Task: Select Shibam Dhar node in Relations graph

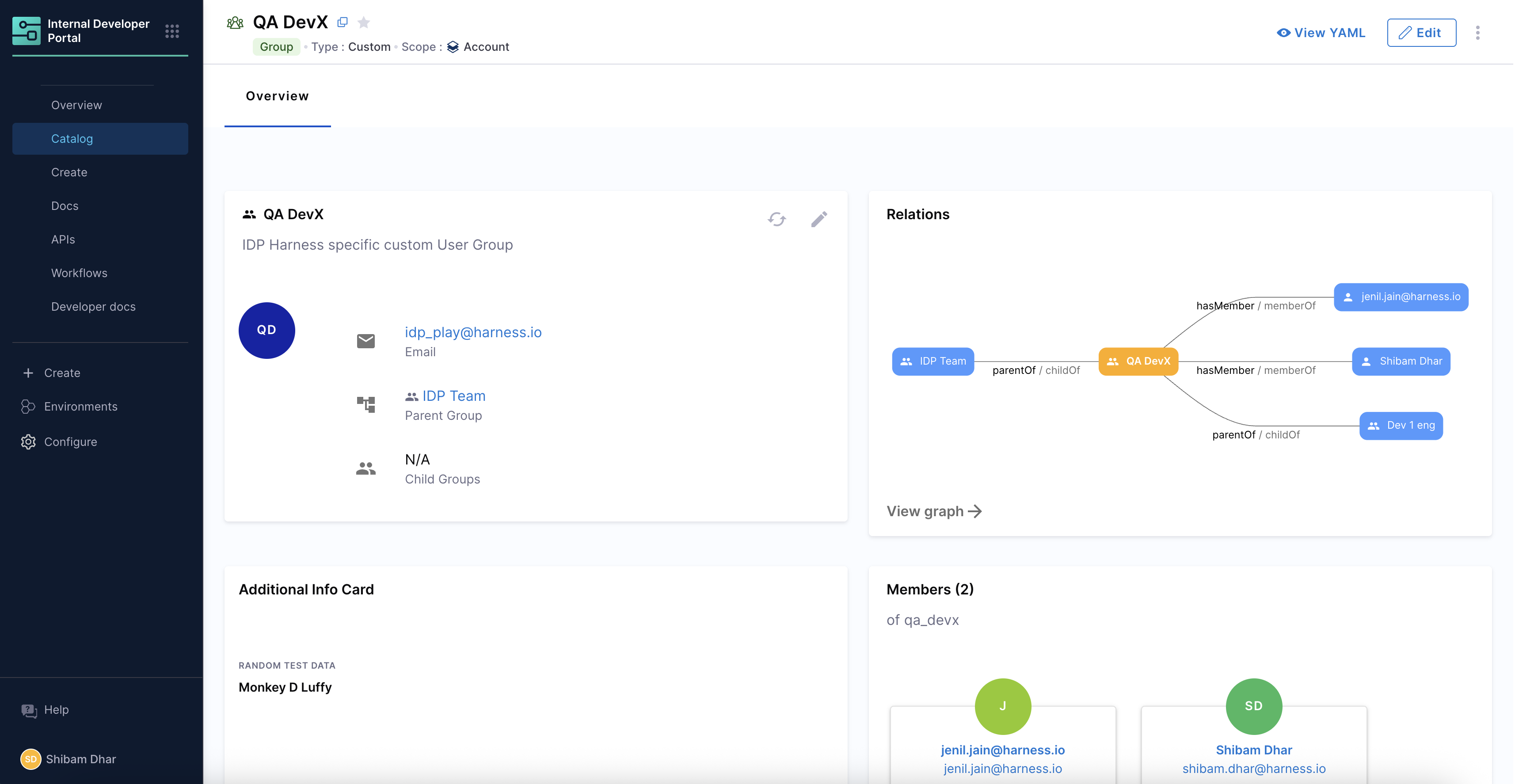Action: (x=1401, y=361)
